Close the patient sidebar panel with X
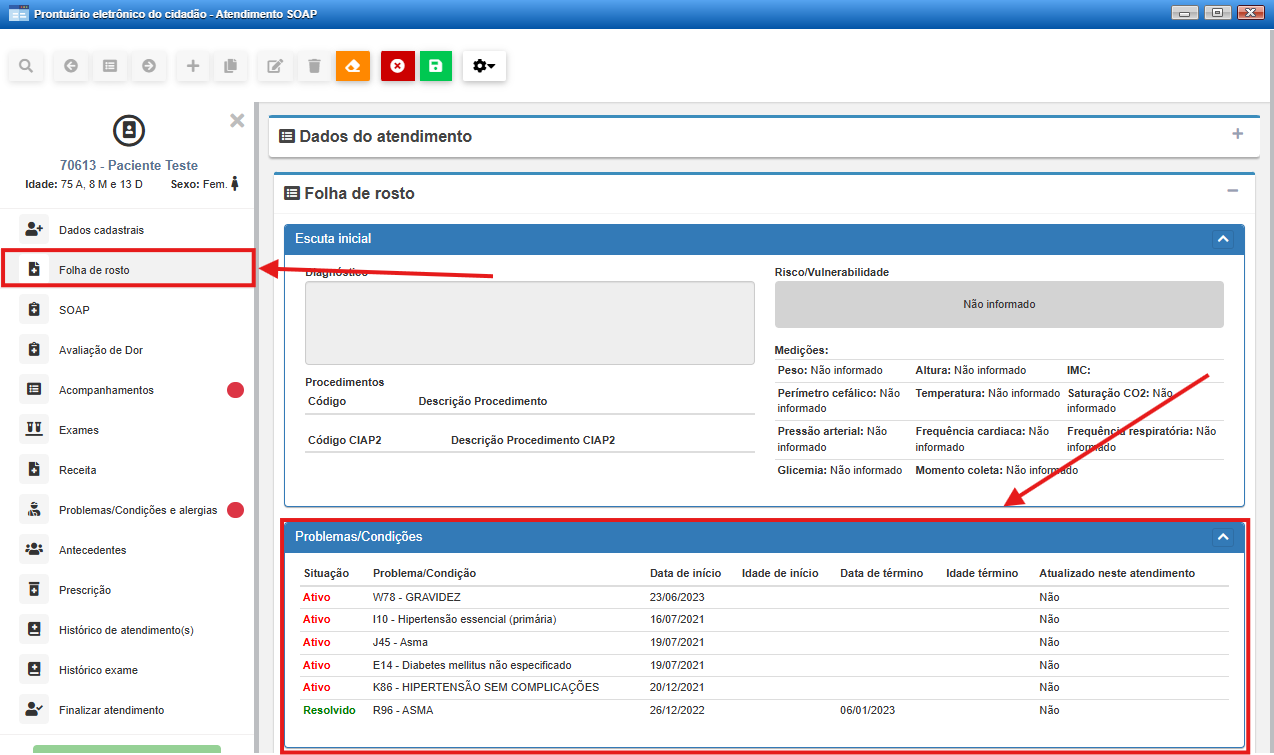Screen dimensions: 1274x755 pyautogui.click(x=237, y=121)
